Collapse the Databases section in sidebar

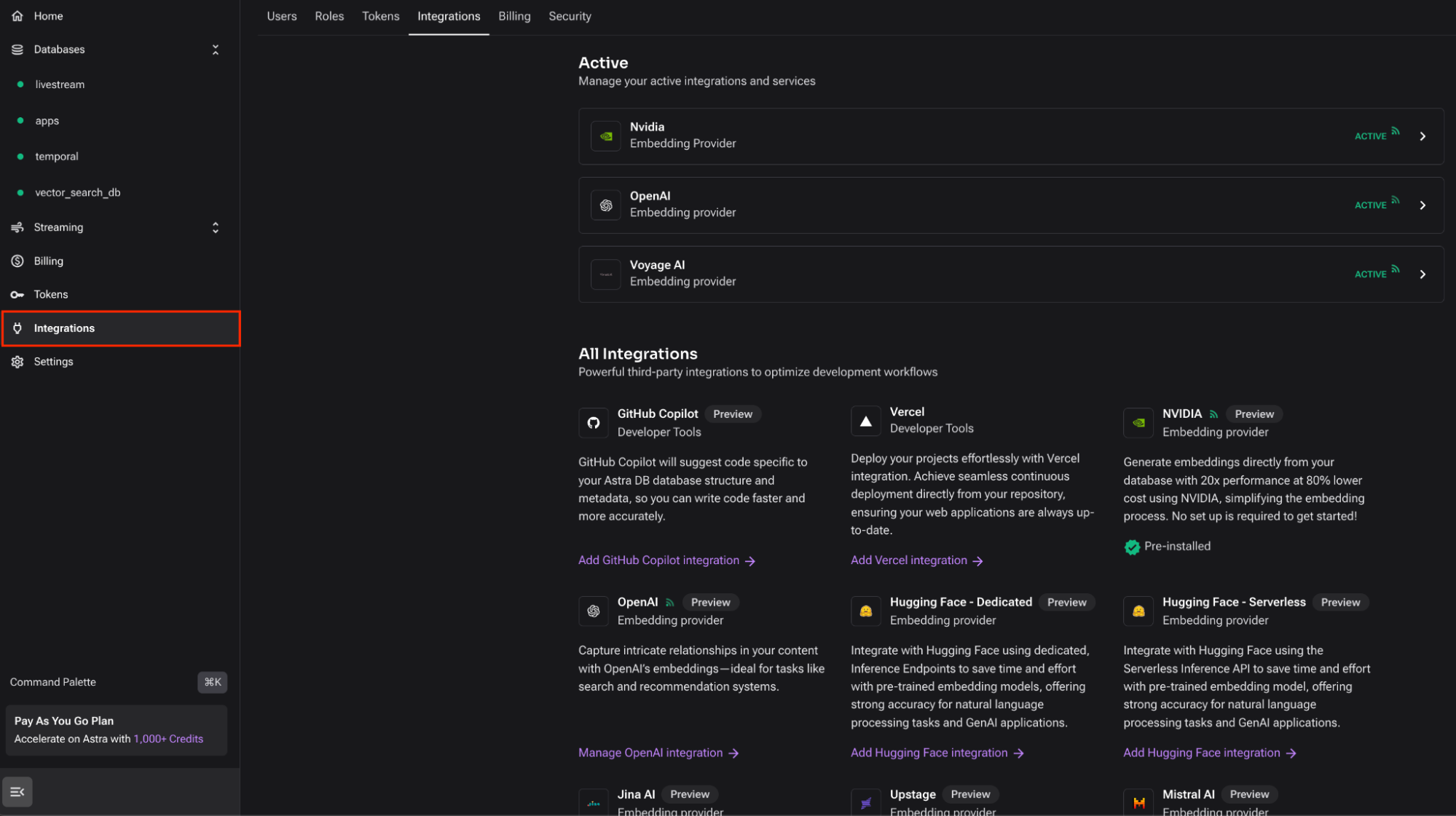pos(216,49)
